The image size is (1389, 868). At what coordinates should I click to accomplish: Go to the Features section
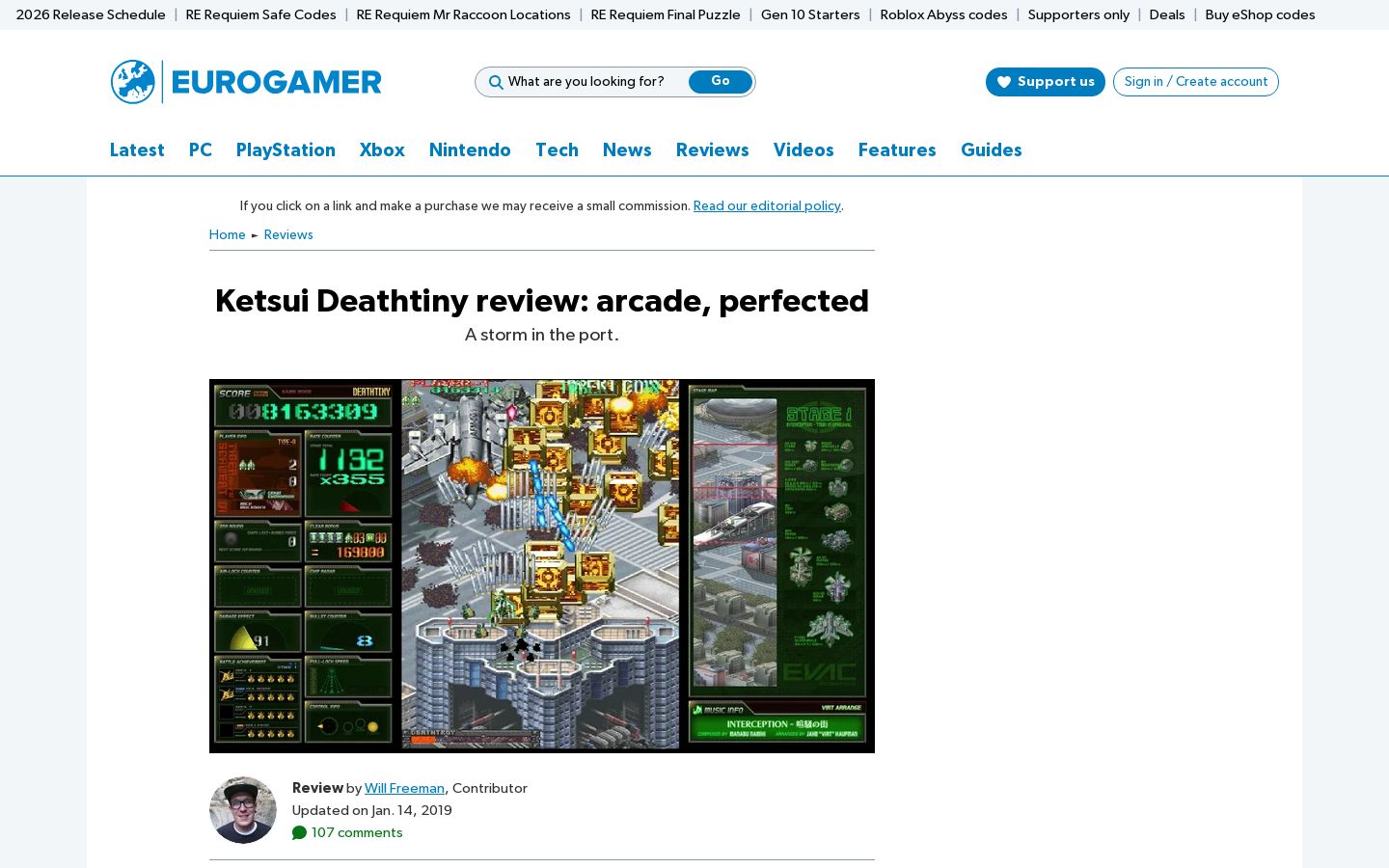point(897,149)
